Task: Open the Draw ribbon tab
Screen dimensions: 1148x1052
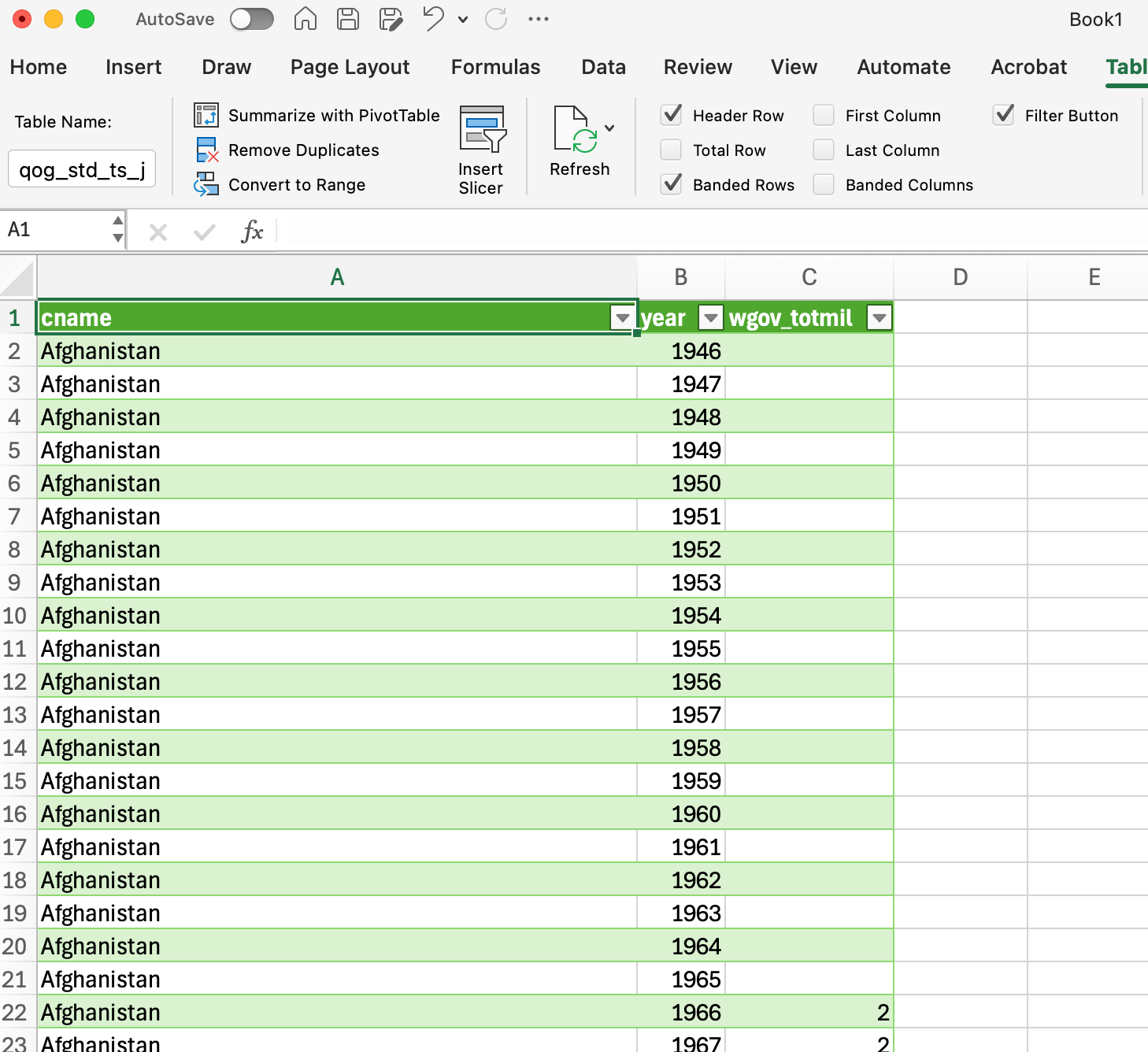Action: (x=227, y=67)
